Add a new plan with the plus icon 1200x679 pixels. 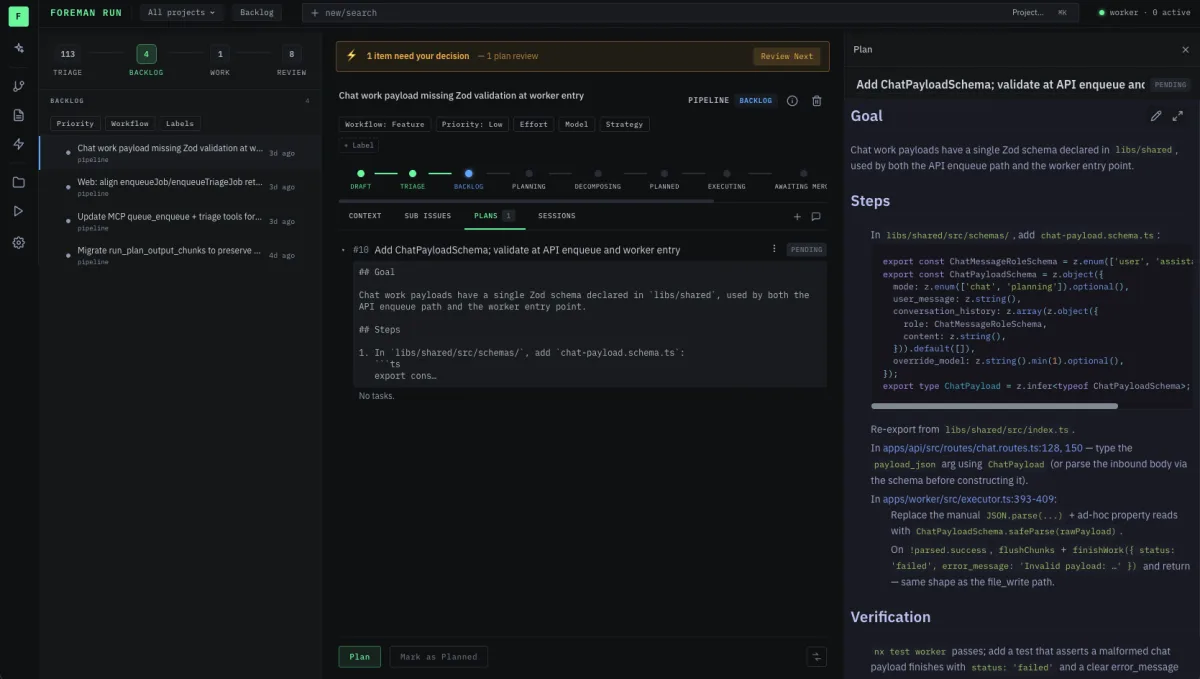tap(797, 216)
